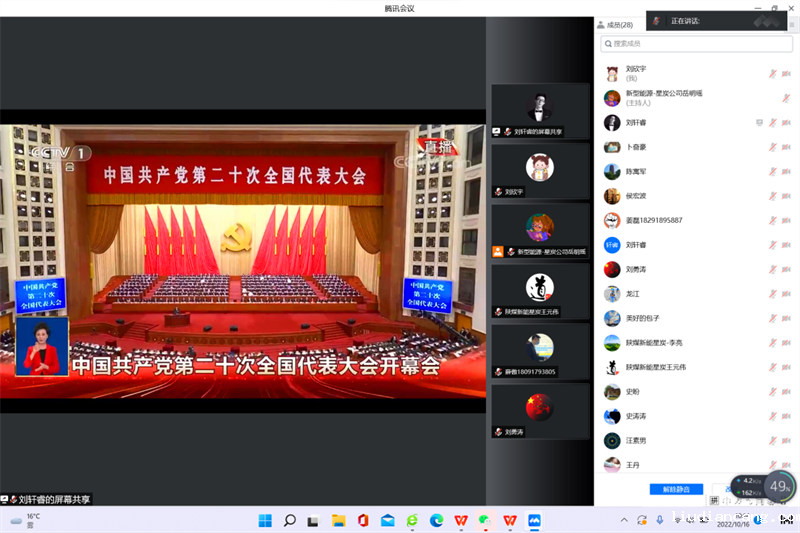The width and height of the screenshot is (800, 533).
Task: Select 刘贵涛 video thumbnail with China flag
Action: [x=539, y=408]
